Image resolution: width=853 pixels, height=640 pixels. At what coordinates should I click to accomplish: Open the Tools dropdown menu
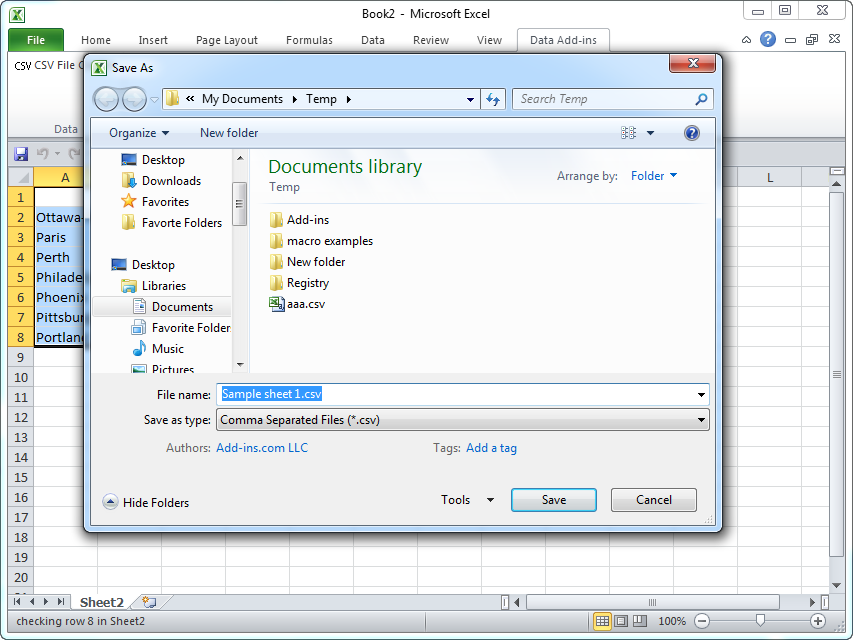pyautogui.click(x=467, y=500)
